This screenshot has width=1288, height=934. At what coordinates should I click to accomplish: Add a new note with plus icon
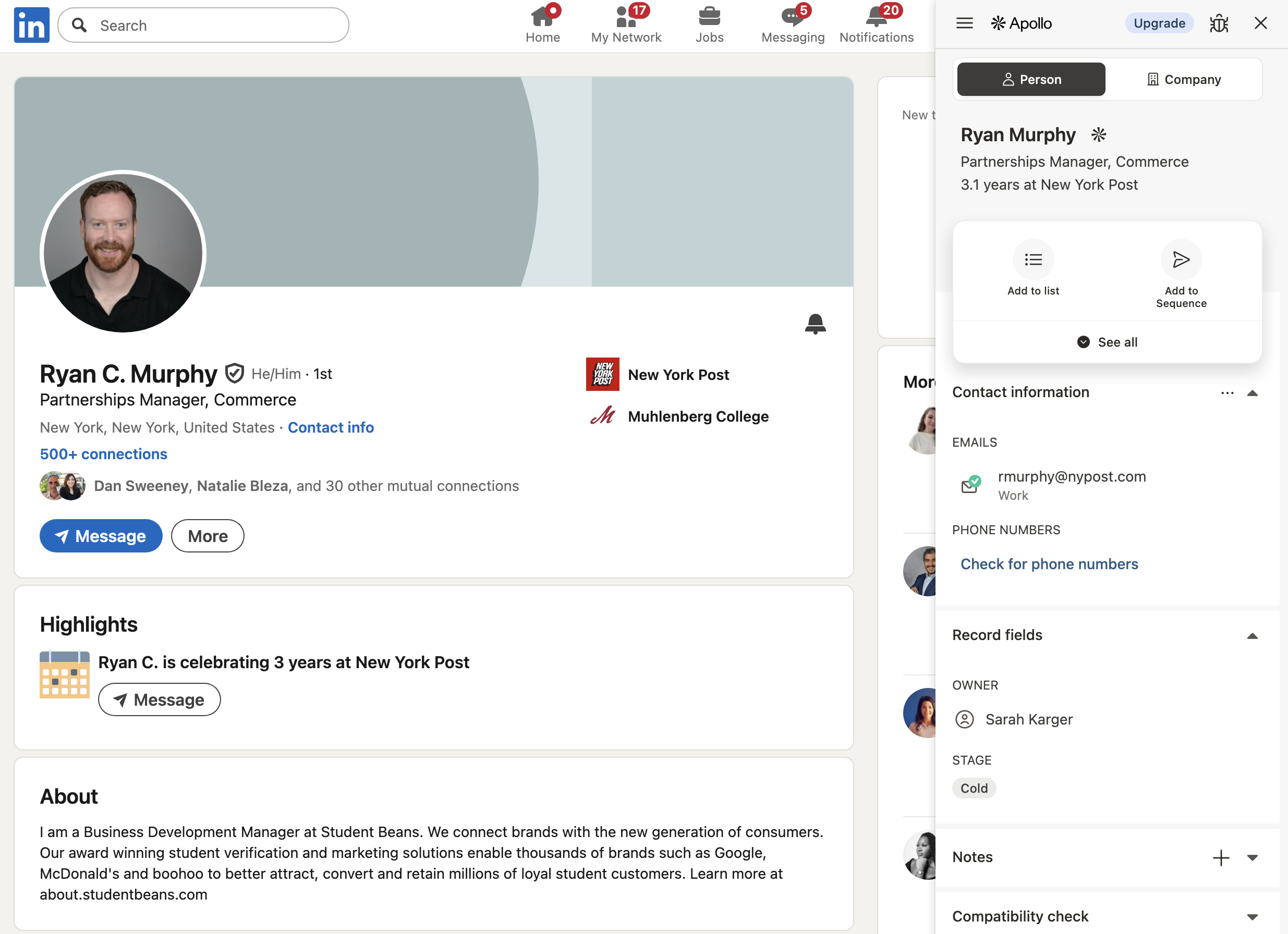click(x=1221, y=857)
